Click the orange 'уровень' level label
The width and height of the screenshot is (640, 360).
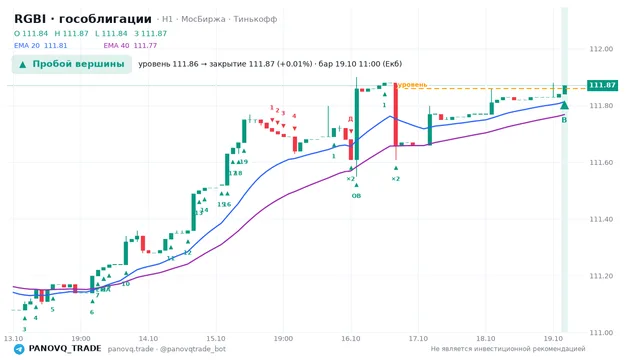tap(412, 85)
